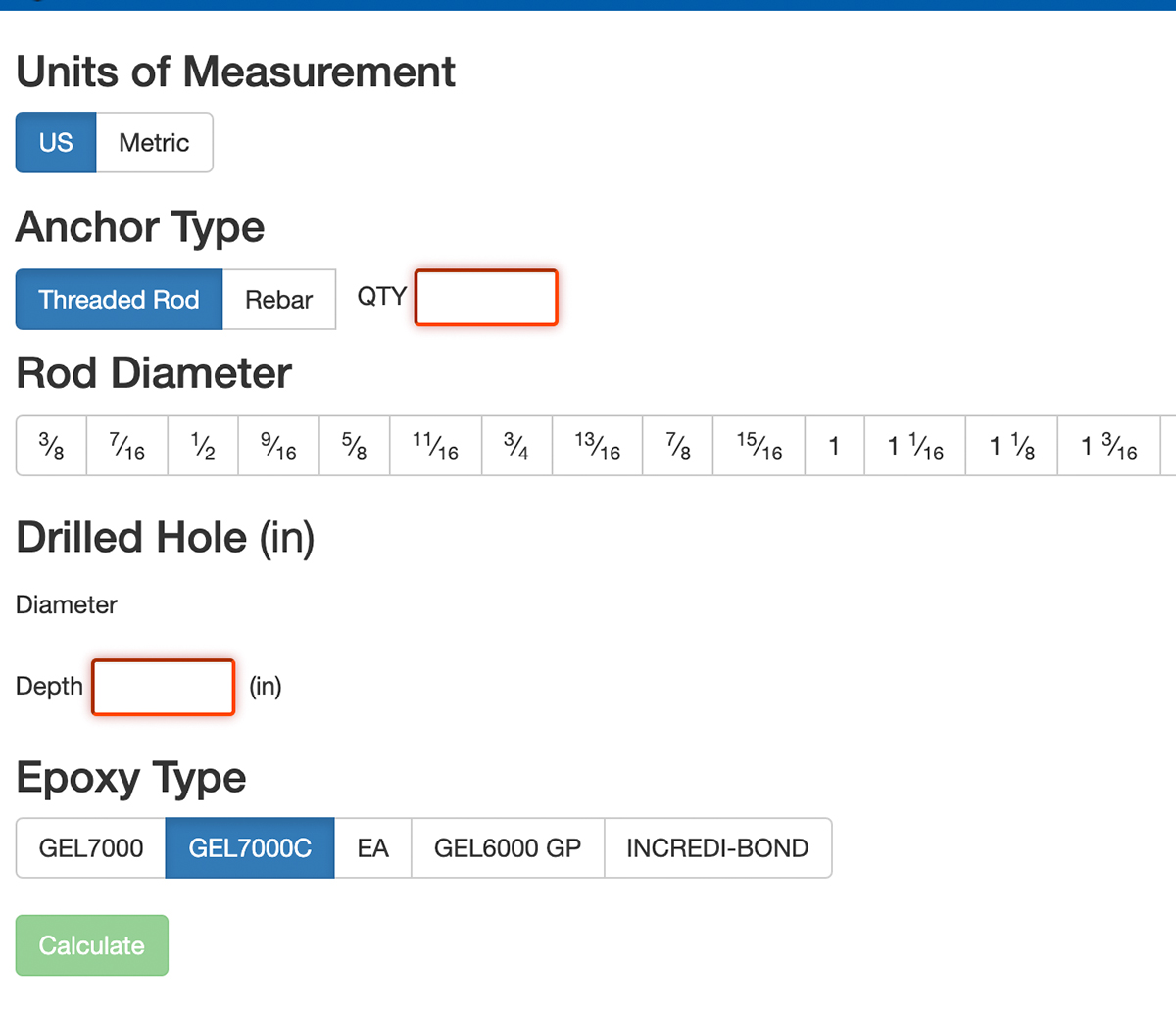1176x1009 pixels.
Task: Select 5/8 rod diameter
Action: pyautogui.click(x=355, y=447)
